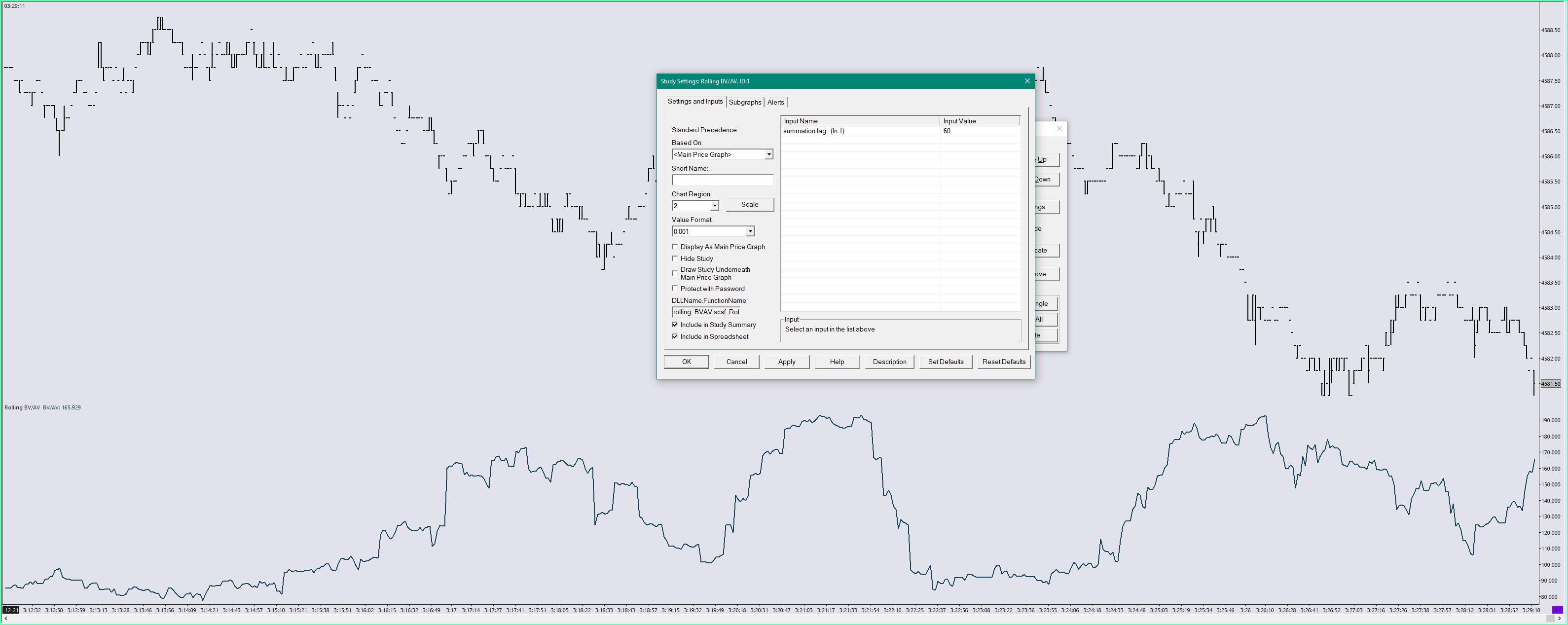This screenshot has width=1568, height=625.
Task: Check the Hide Study checkbox
Action: (x=674, y=258)
